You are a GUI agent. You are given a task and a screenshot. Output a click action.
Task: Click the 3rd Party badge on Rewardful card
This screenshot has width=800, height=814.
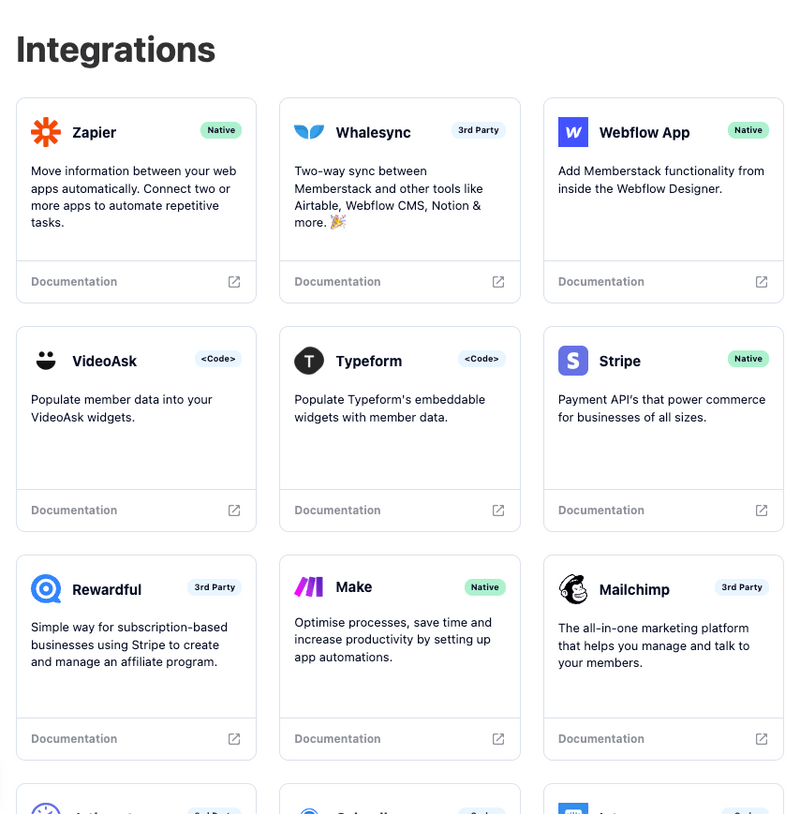214,587
